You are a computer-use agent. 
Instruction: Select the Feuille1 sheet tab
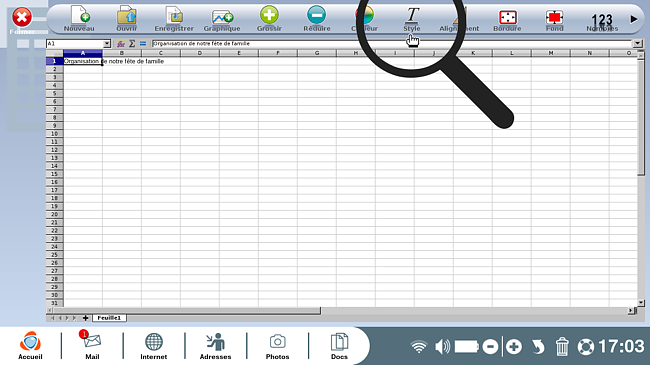(x=109, y=318)
